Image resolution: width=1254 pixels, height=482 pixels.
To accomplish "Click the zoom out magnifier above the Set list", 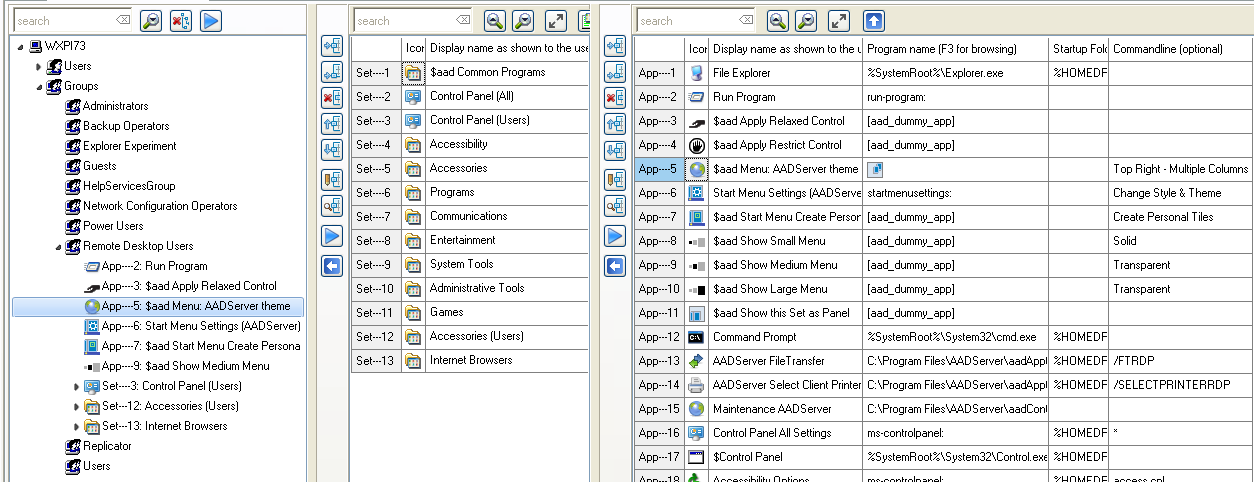I will 523,20.
